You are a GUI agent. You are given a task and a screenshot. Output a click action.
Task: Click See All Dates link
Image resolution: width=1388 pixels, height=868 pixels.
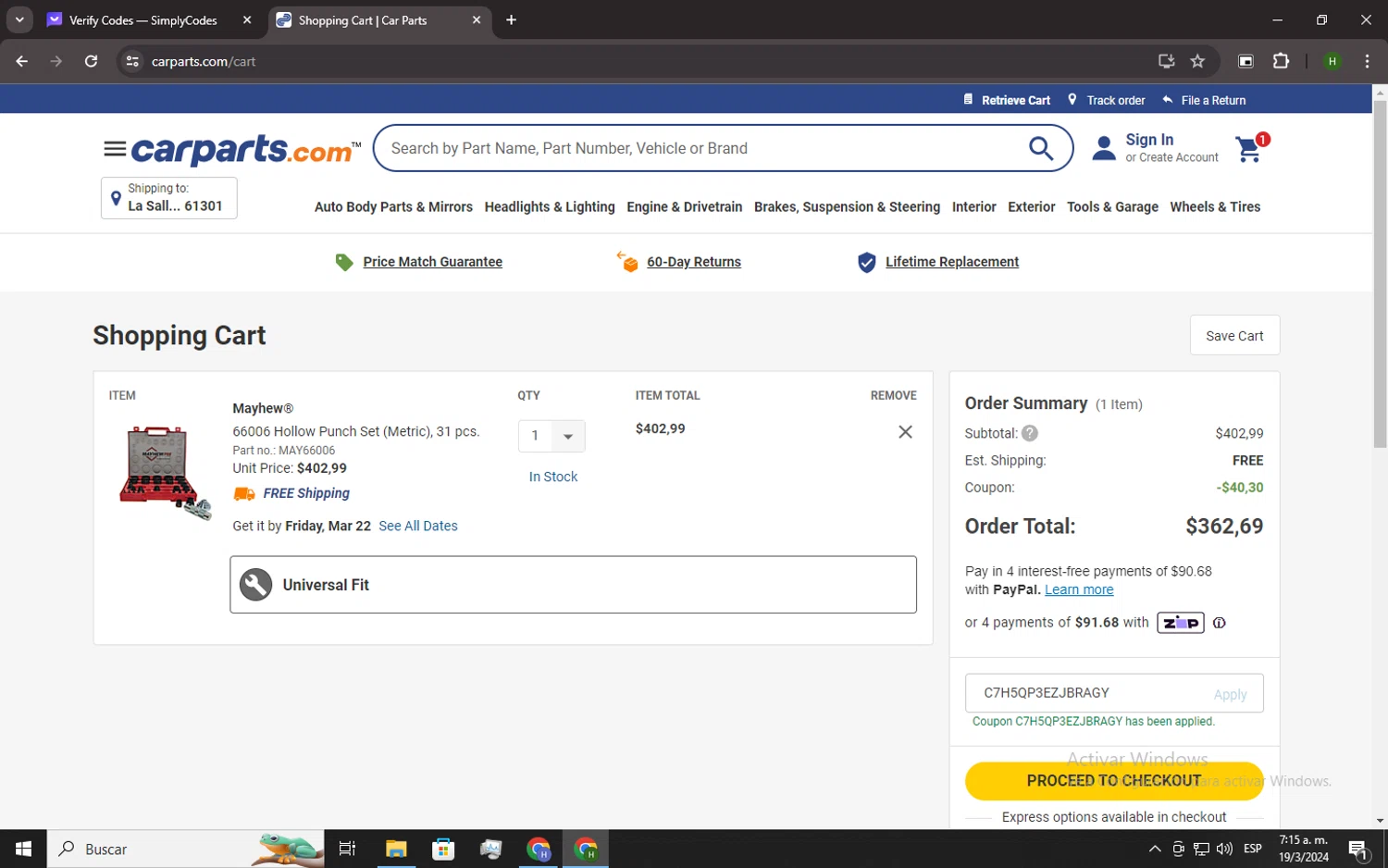(418, 526)
